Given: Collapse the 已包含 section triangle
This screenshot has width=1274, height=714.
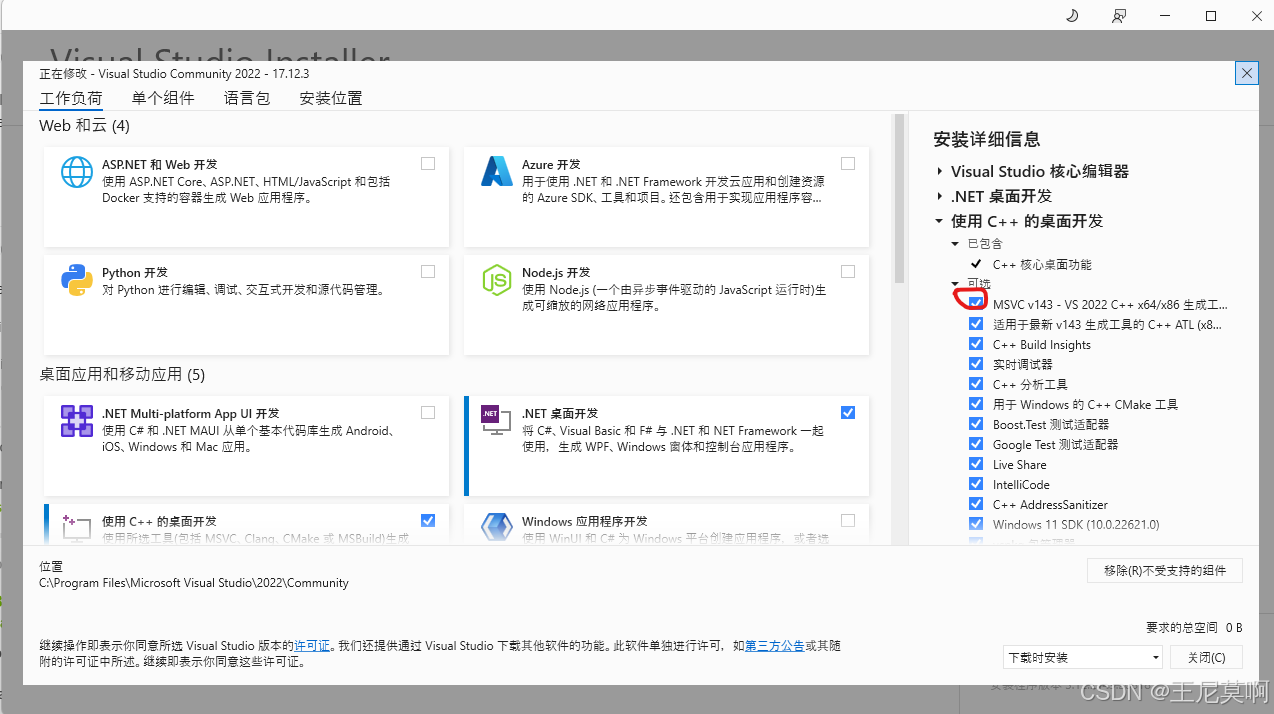Looking at the screenshot, I should point(956,244).
